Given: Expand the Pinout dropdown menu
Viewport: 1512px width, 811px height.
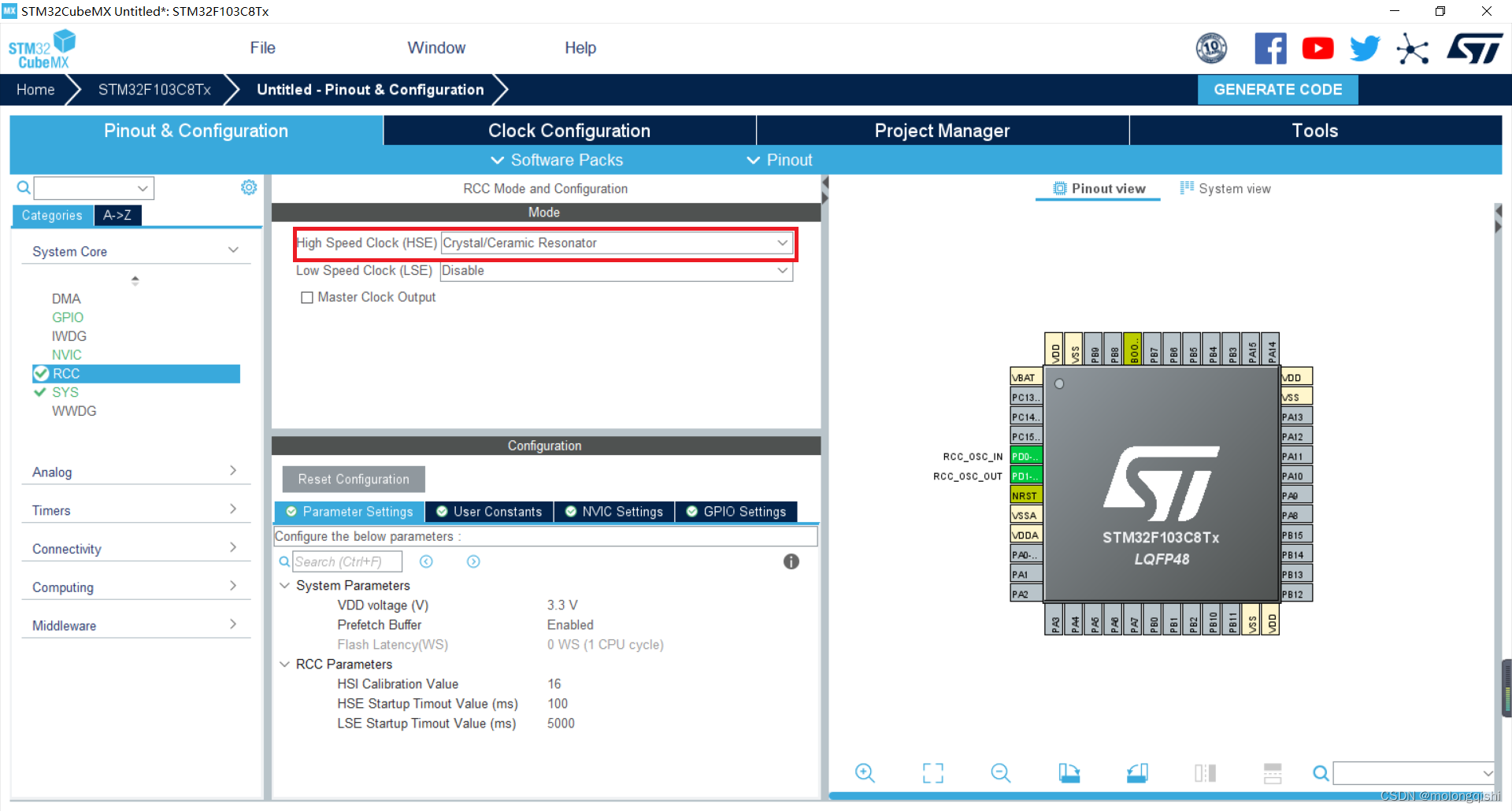Looking at the screenshot, I should coord(779,160).
